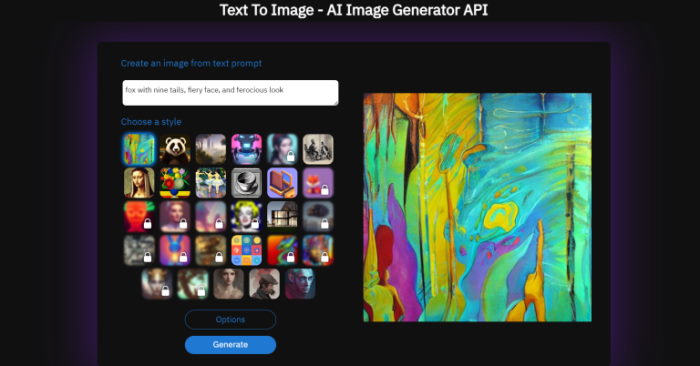Screen dimensions: 700x366
Task: Click the 'Choose a style' label
Action: click(x=151, y=122)
